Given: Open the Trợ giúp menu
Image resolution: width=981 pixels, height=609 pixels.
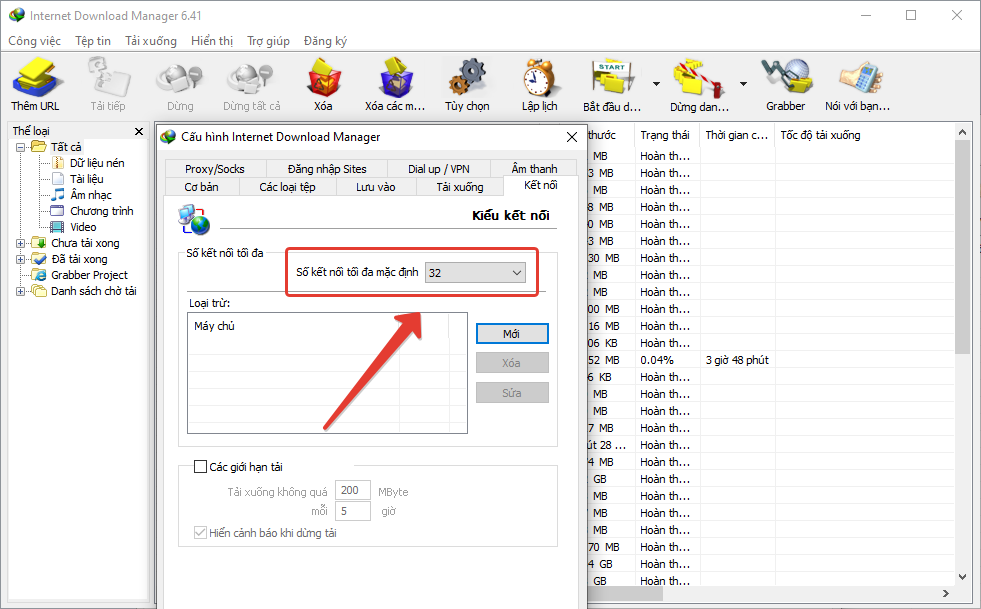Looking at the screenshot, I should 268,41.
